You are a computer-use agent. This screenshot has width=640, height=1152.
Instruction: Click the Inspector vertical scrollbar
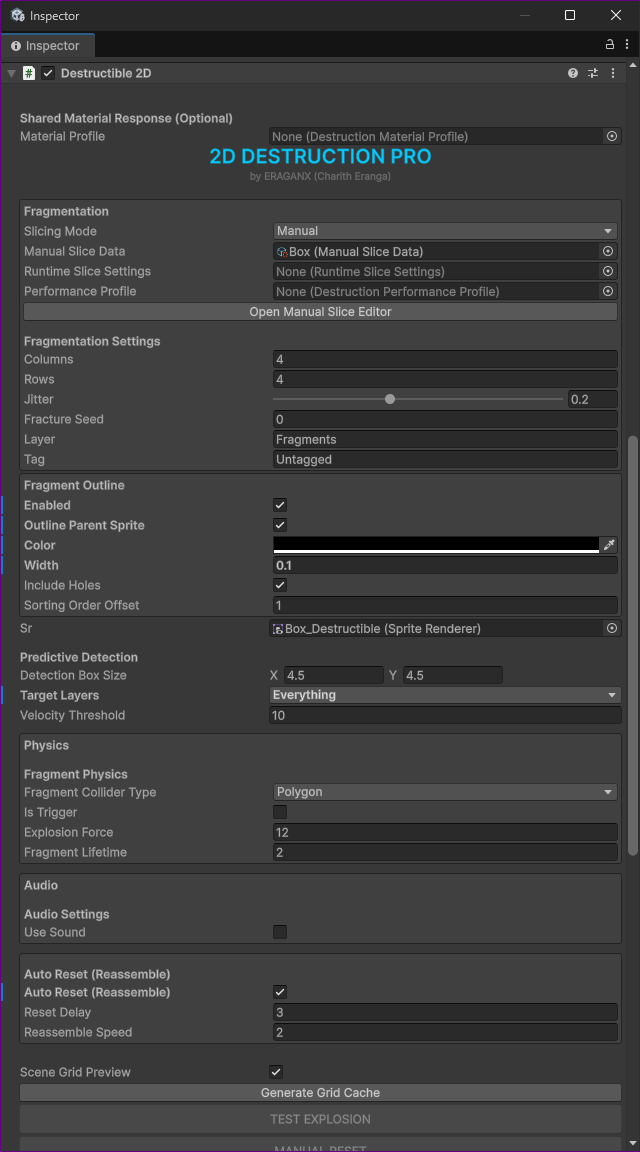[633, 645]
